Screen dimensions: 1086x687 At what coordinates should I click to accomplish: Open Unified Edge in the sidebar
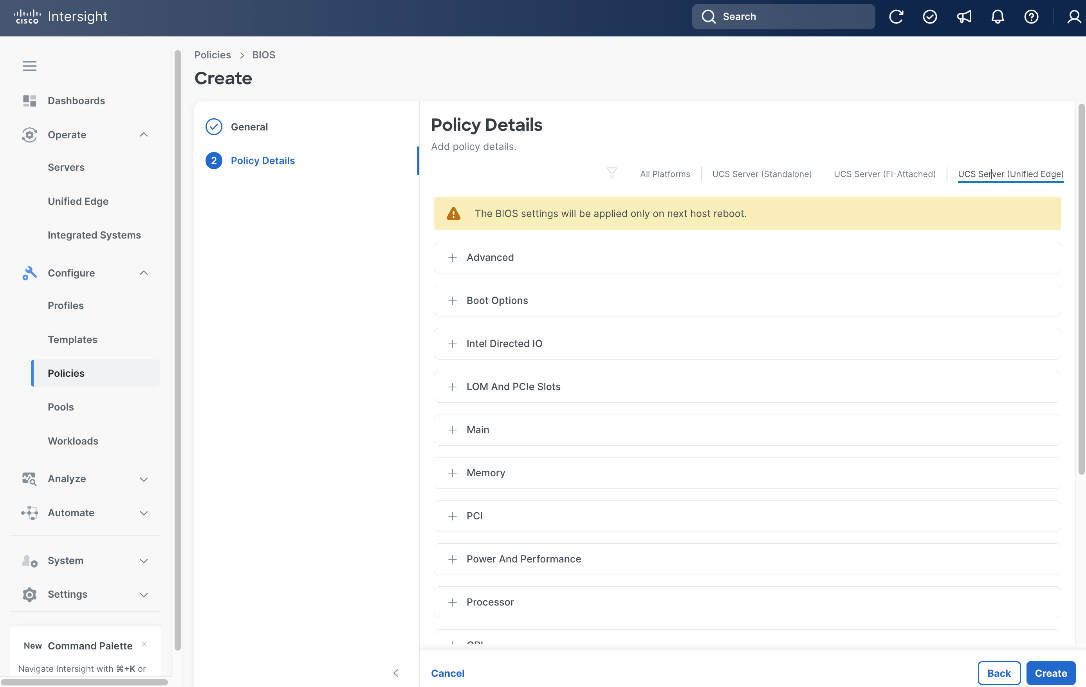pyautogui.click(x=78, y=202)
